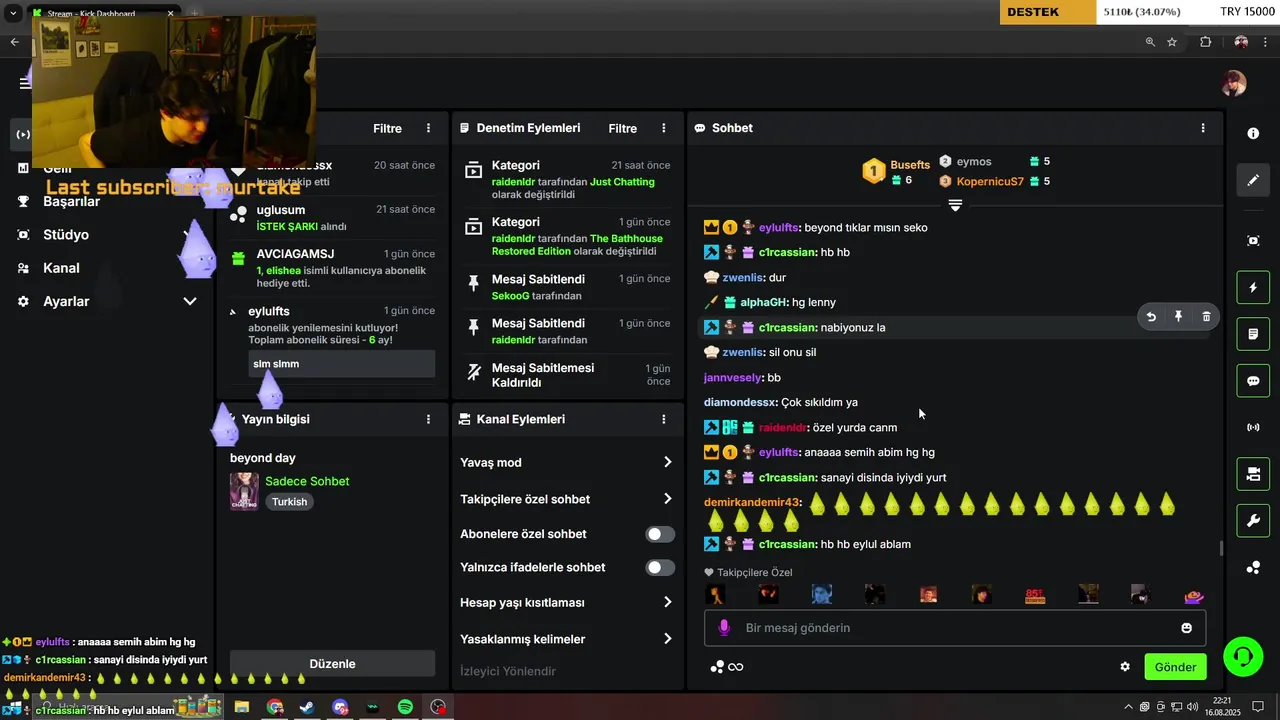Open the wrench tools icon in right sidebar

click(x=1253, y=521)
